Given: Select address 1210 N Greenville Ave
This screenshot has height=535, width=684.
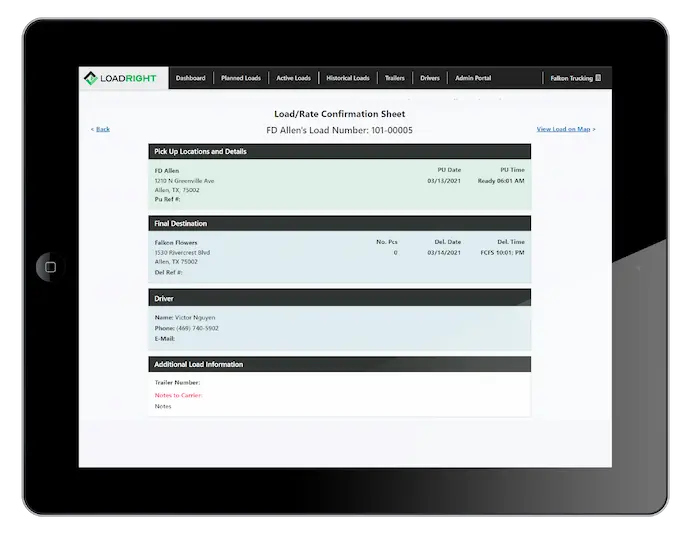Looking at the screenshot, I should (184, 181).
